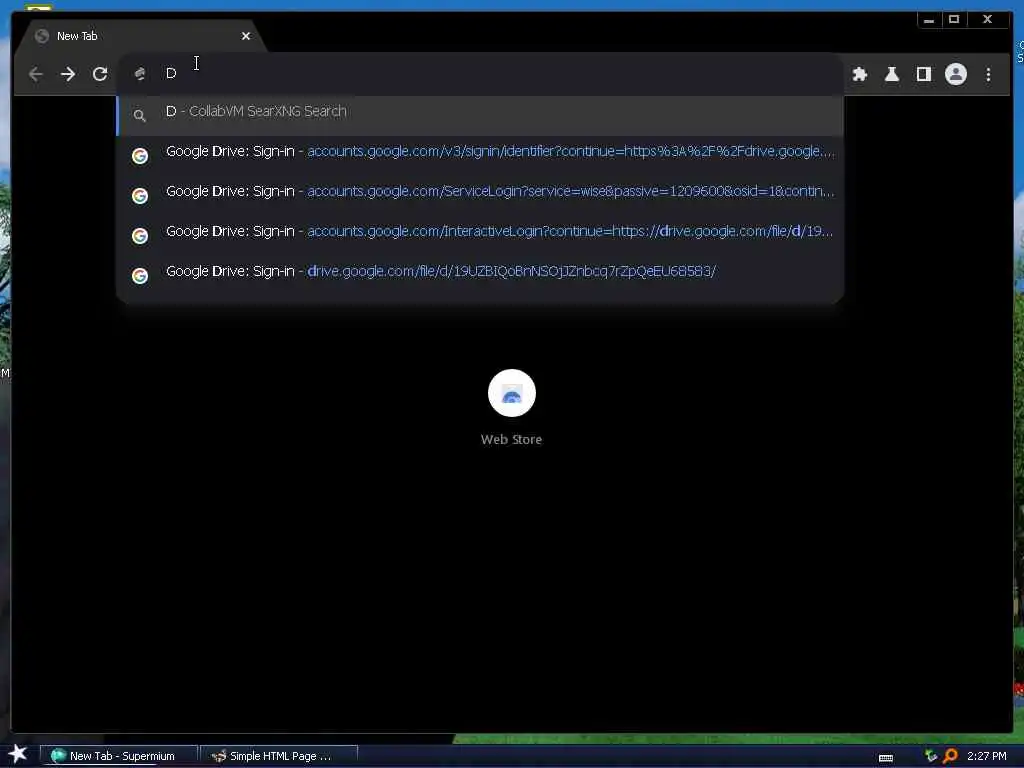Toggle the side panel icon
The height and width of the screenshot is (768, 1024).
923,74
